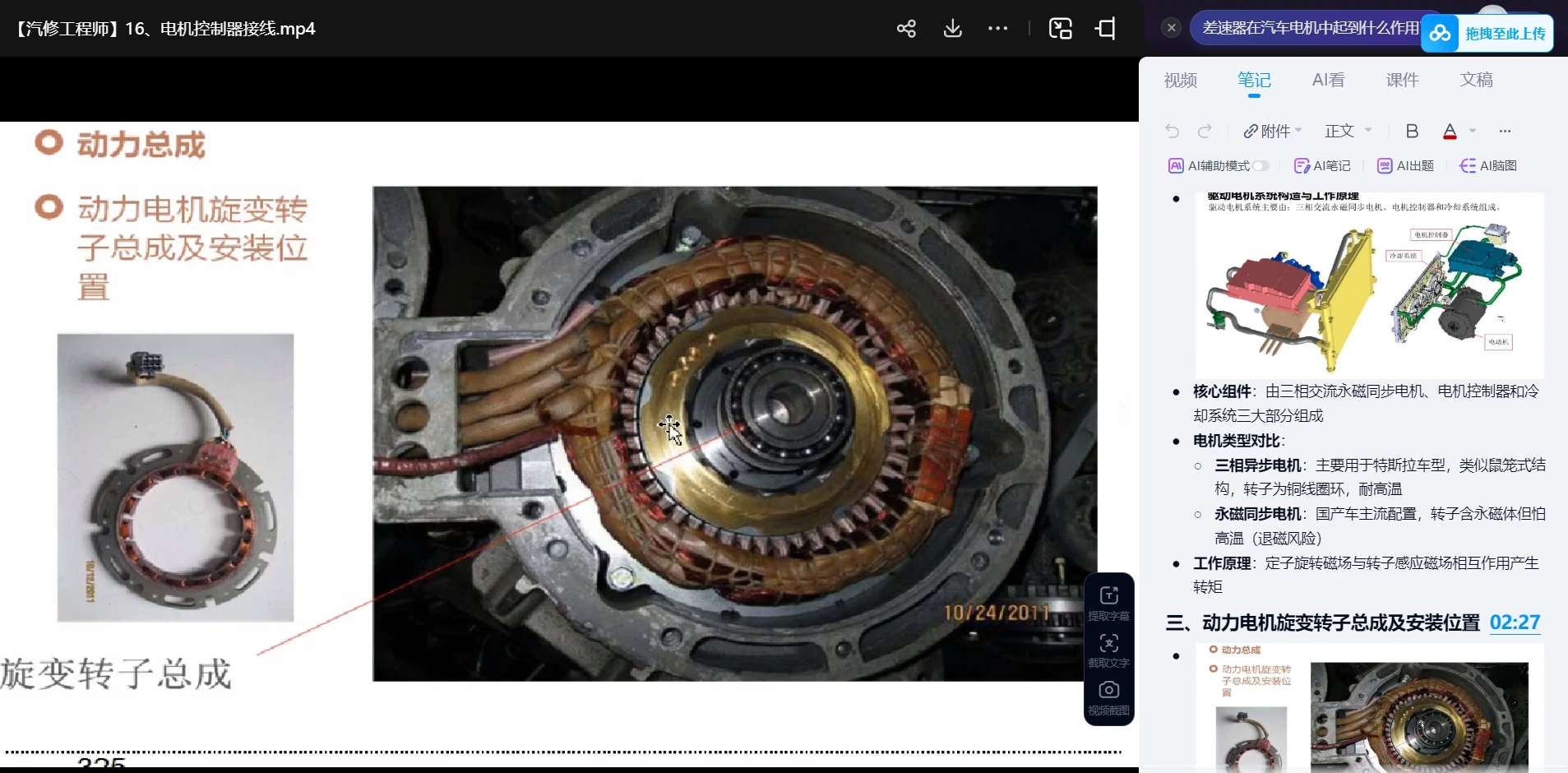Click the share icon in video header
This screenshot has width=1568, height=773.
[x=906, y=29]
